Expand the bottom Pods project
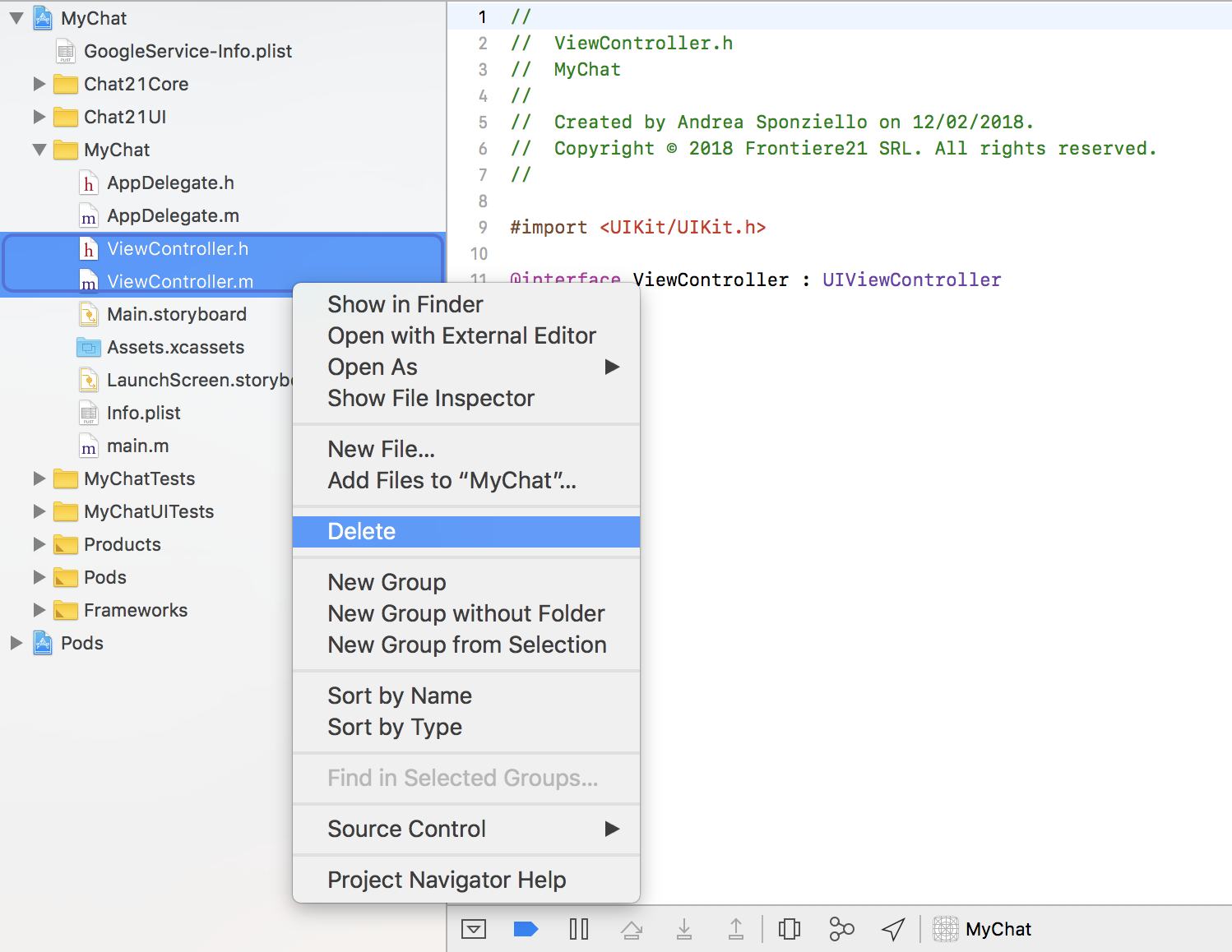The height and width of the screenshot is (952, 1232). pos(16,643)
